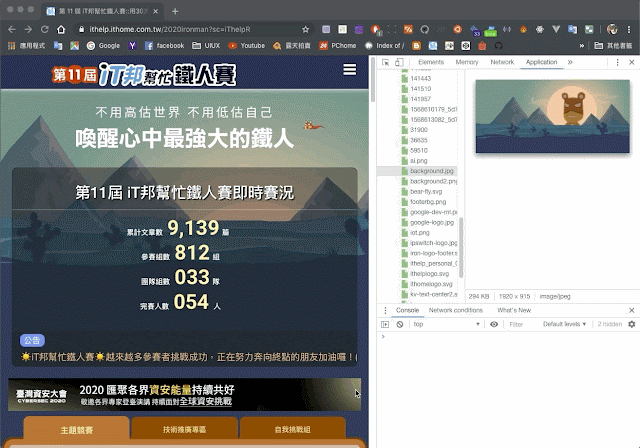
Task: Open the top context dropdown
Action: pos(446,324)
